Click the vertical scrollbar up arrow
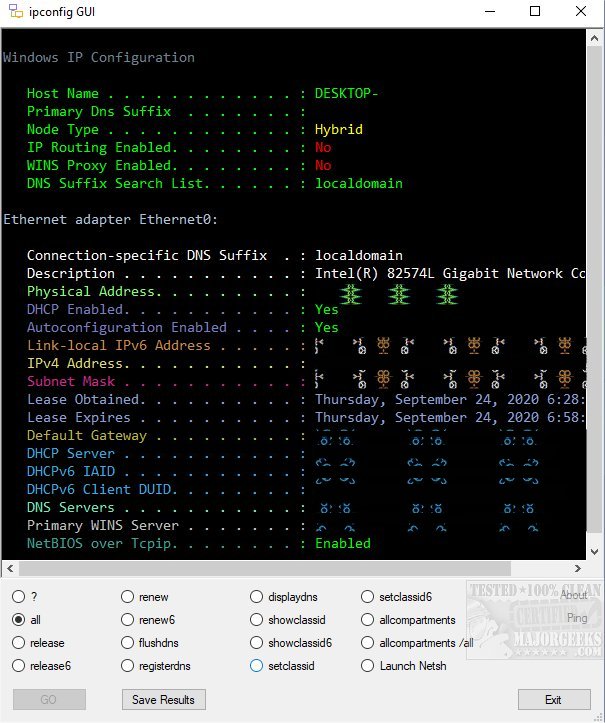605x723 pixels. [594, 39]
